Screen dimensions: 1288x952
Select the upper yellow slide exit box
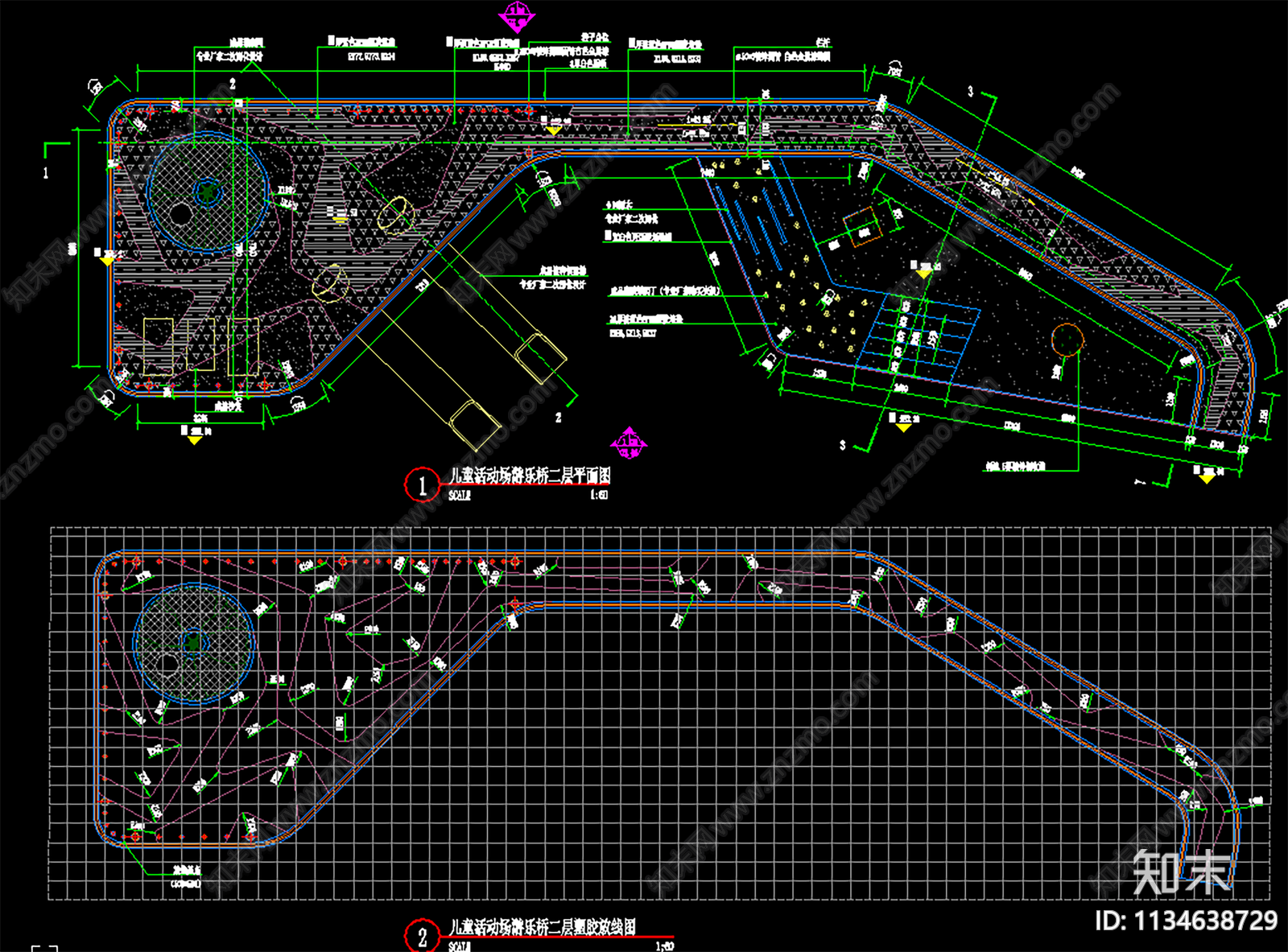pos(540,358)
